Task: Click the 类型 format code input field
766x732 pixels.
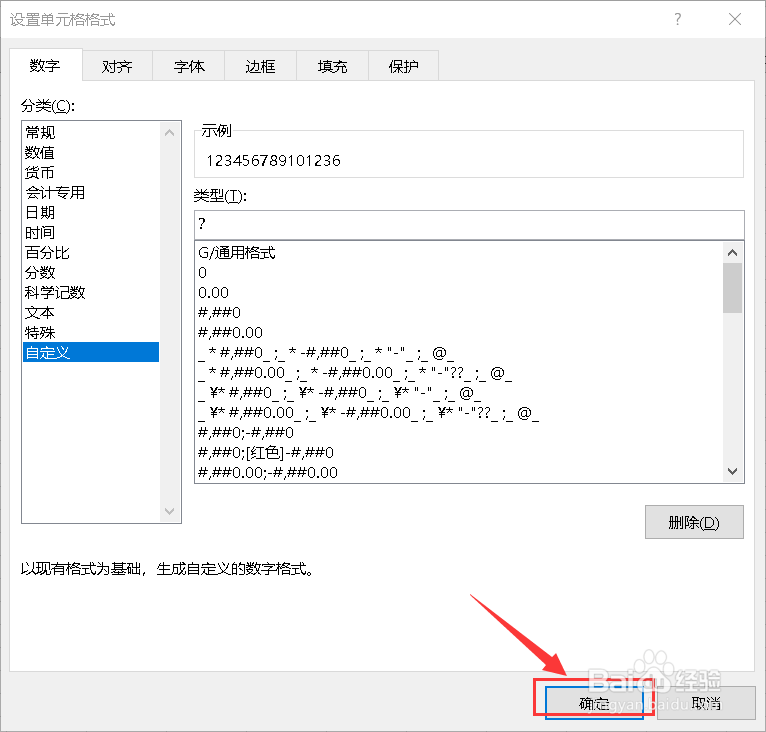Action: 469,225
